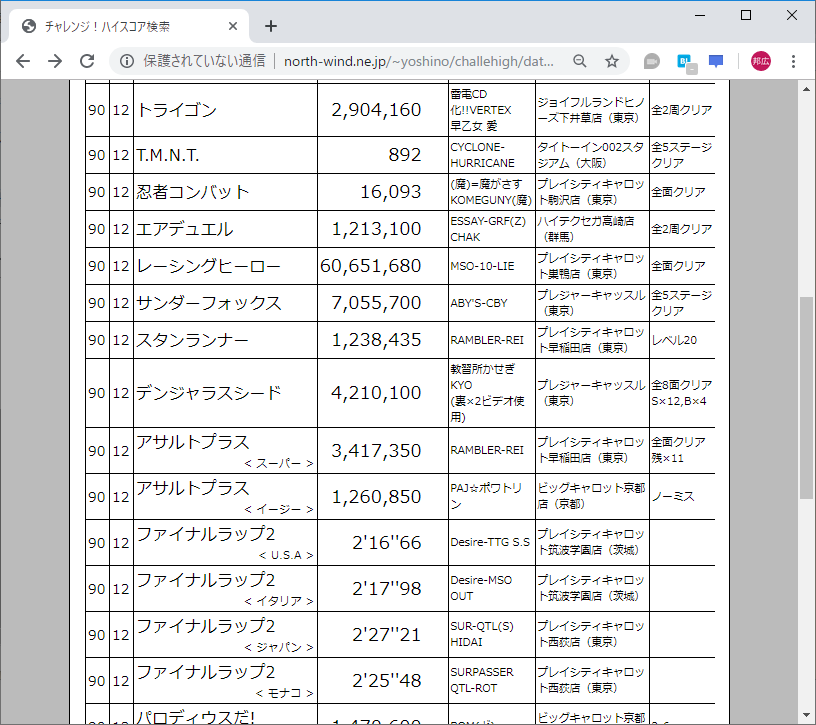Image resolution: width=816 pixels, height=725 pixels.
Task: Click ファイナルラップ2 in the イタリア row
Action: tap(206, 580)
